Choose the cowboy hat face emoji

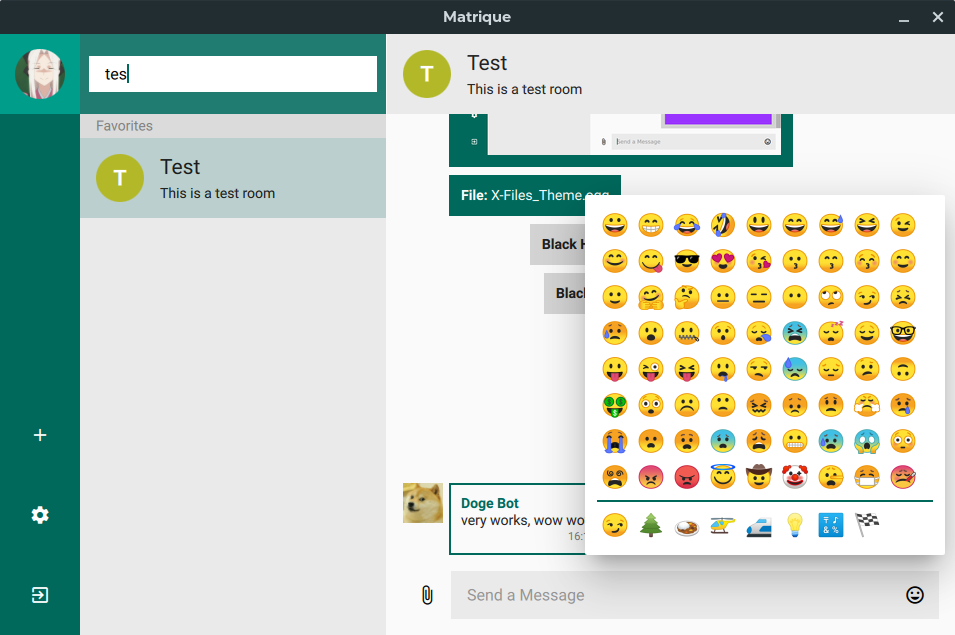click(x=758, y=477)
